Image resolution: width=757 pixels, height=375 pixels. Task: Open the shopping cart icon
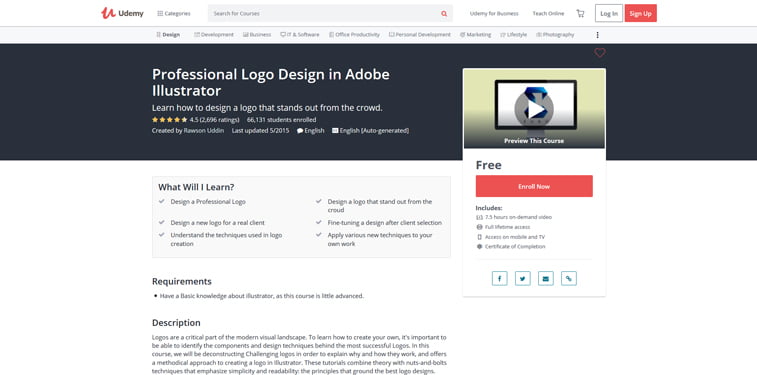coord(580,14)
